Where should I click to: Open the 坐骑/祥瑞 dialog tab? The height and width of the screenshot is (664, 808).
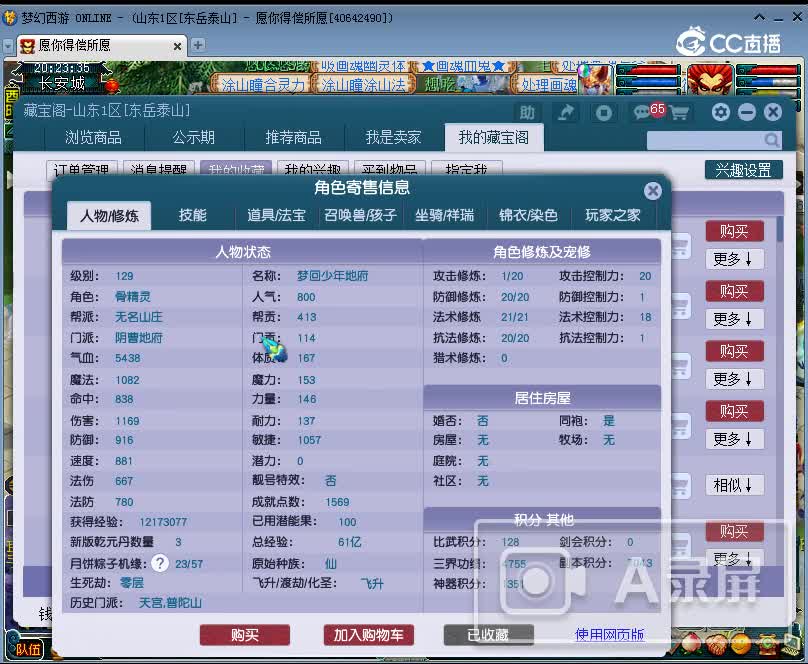click(444, 215)
